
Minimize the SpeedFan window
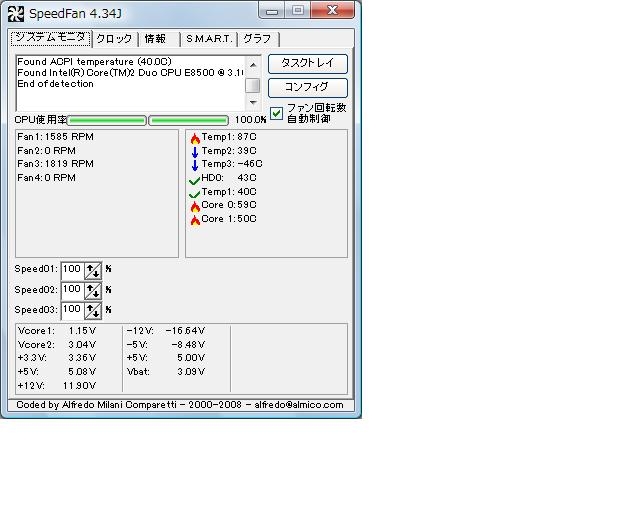[x=272, y=11]
